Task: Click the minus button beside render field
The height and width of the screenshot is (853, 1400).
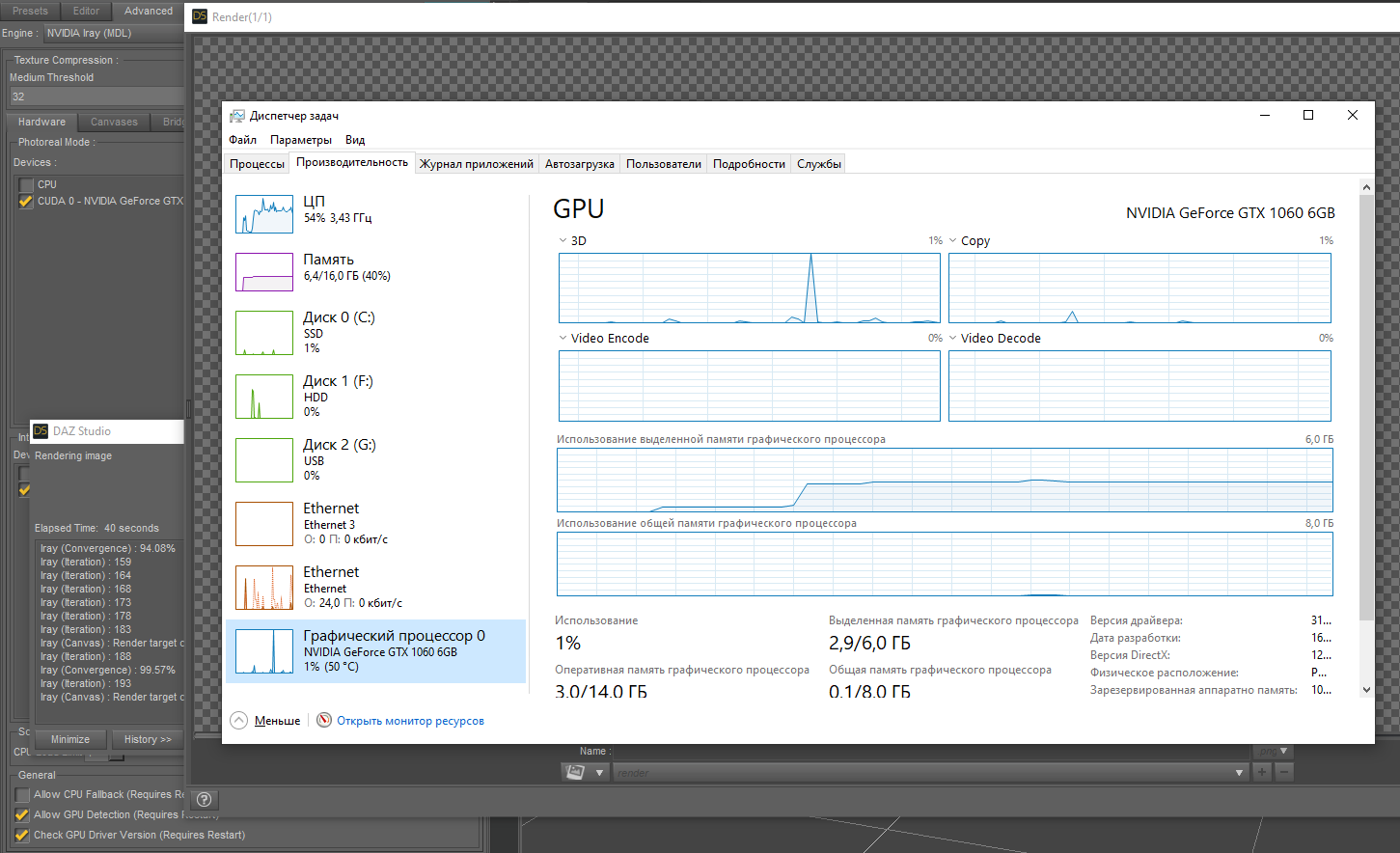Action: [1284, 773]
